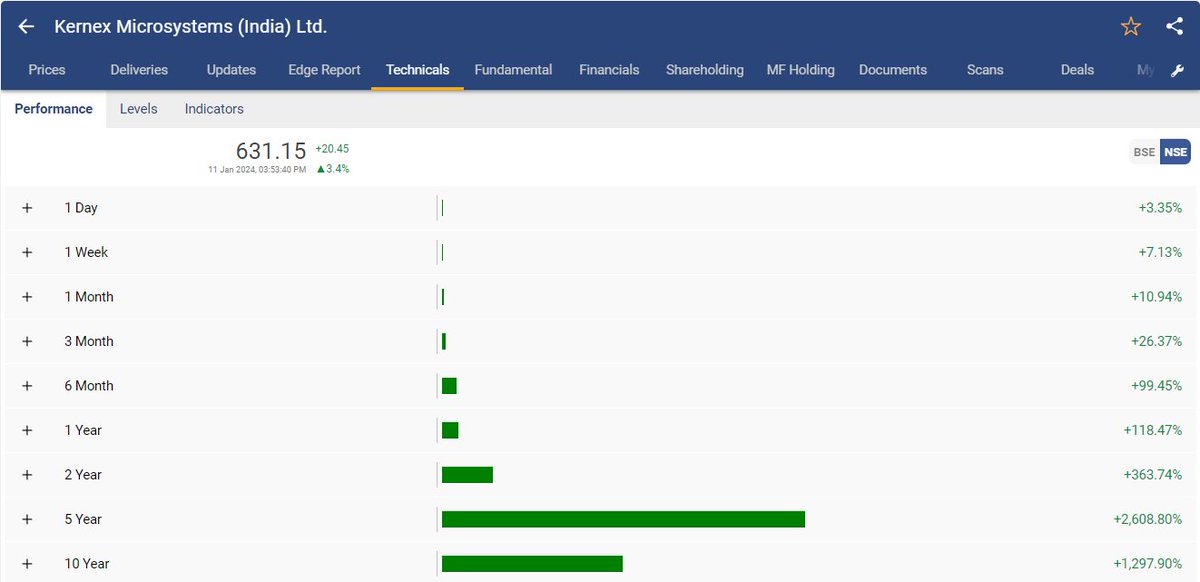Click the +7.13% 1 Week return
This screenshot has width=1200, height=582.
click(x=1160, y=252)
